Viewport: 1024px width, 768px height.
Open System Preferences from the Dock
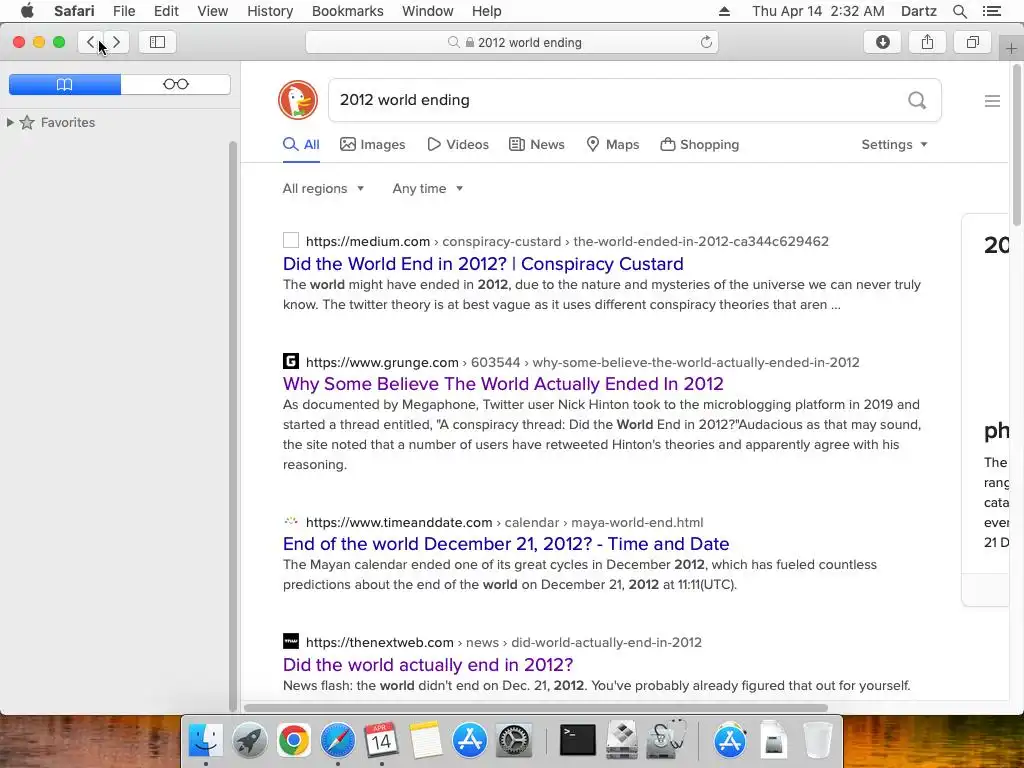pos(515,741)
